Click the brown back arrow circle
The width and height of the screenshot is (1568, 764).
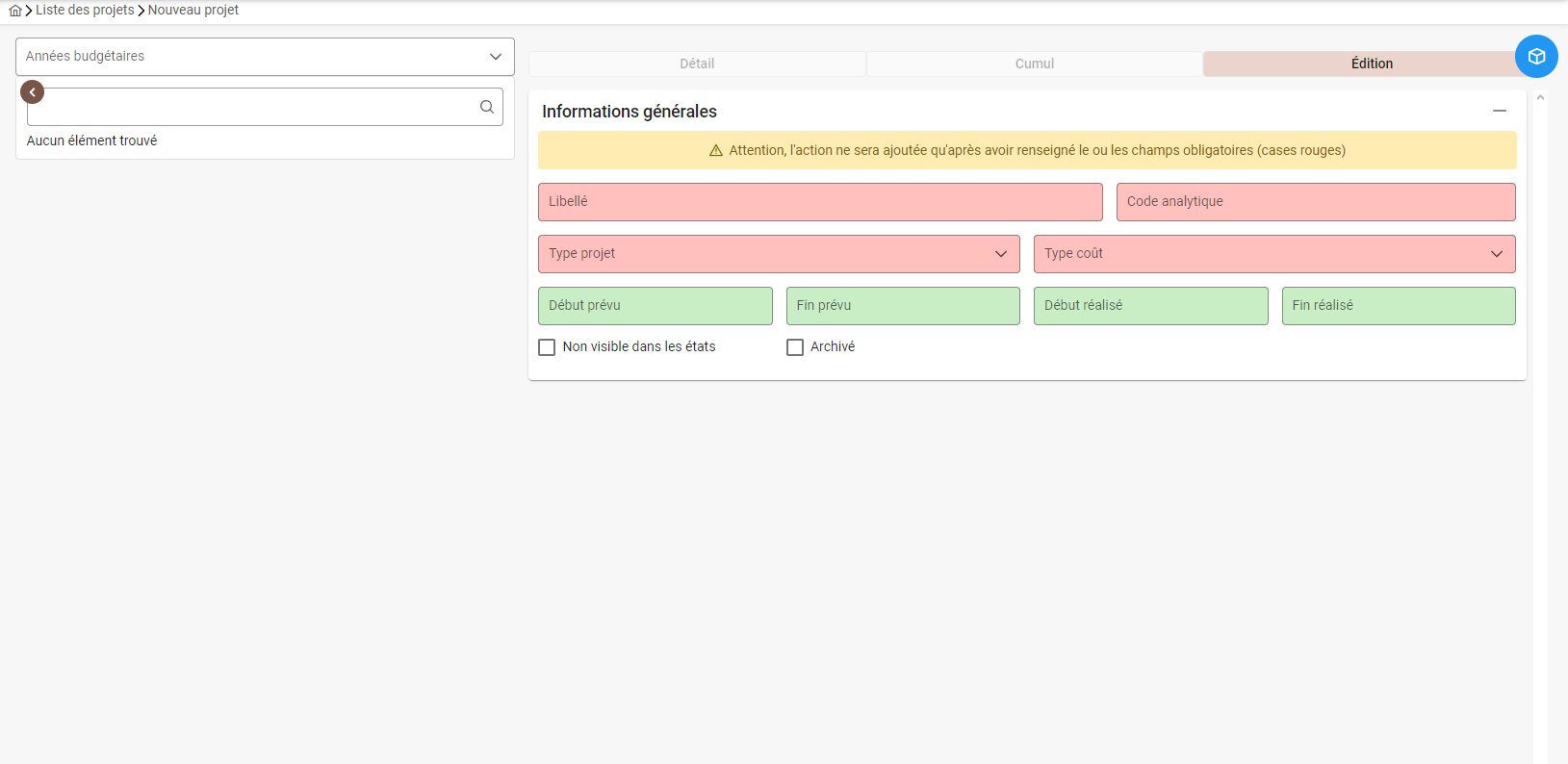[33, 92]
